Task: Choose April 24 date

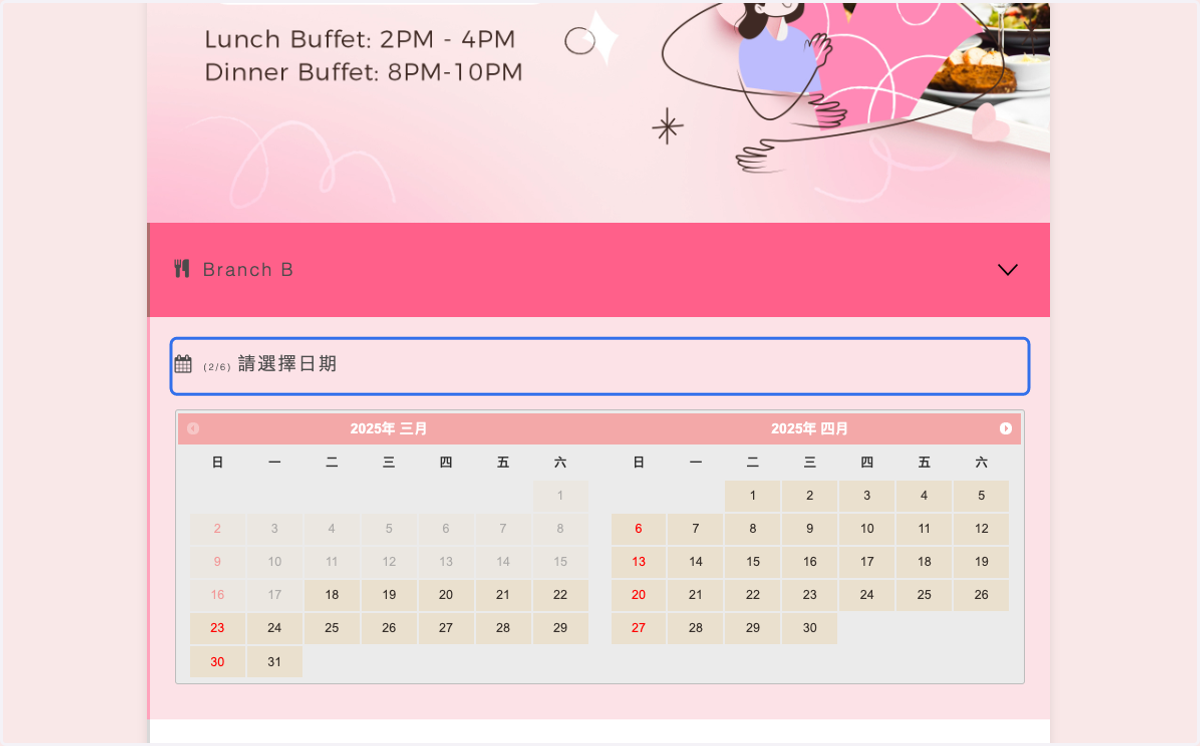Action: pyautogui.click(x=867, y=595)
